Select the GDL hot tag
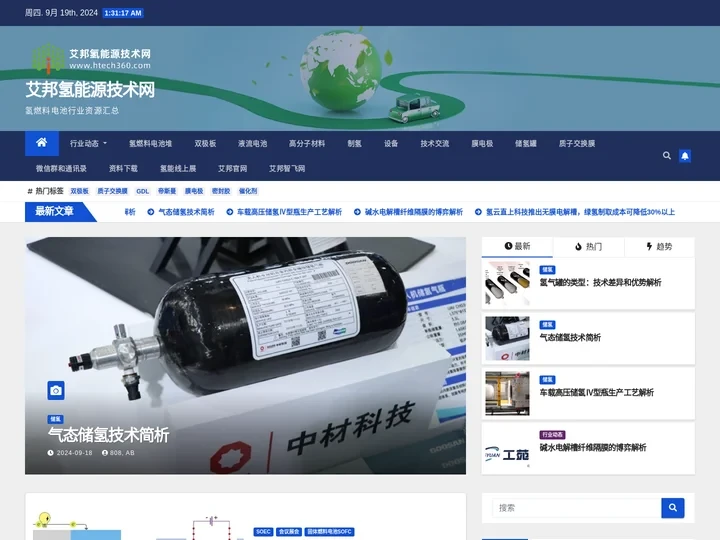 pos(143,191)
